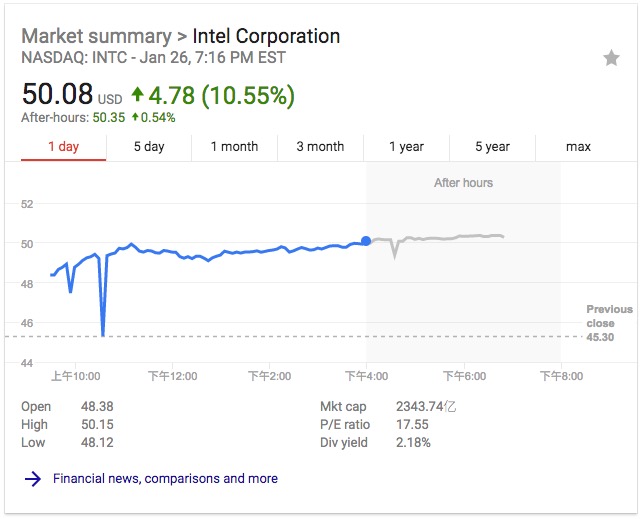Click the Previous close 45.30 label
The width and height of the screenshot is (643, 519).
609,324
